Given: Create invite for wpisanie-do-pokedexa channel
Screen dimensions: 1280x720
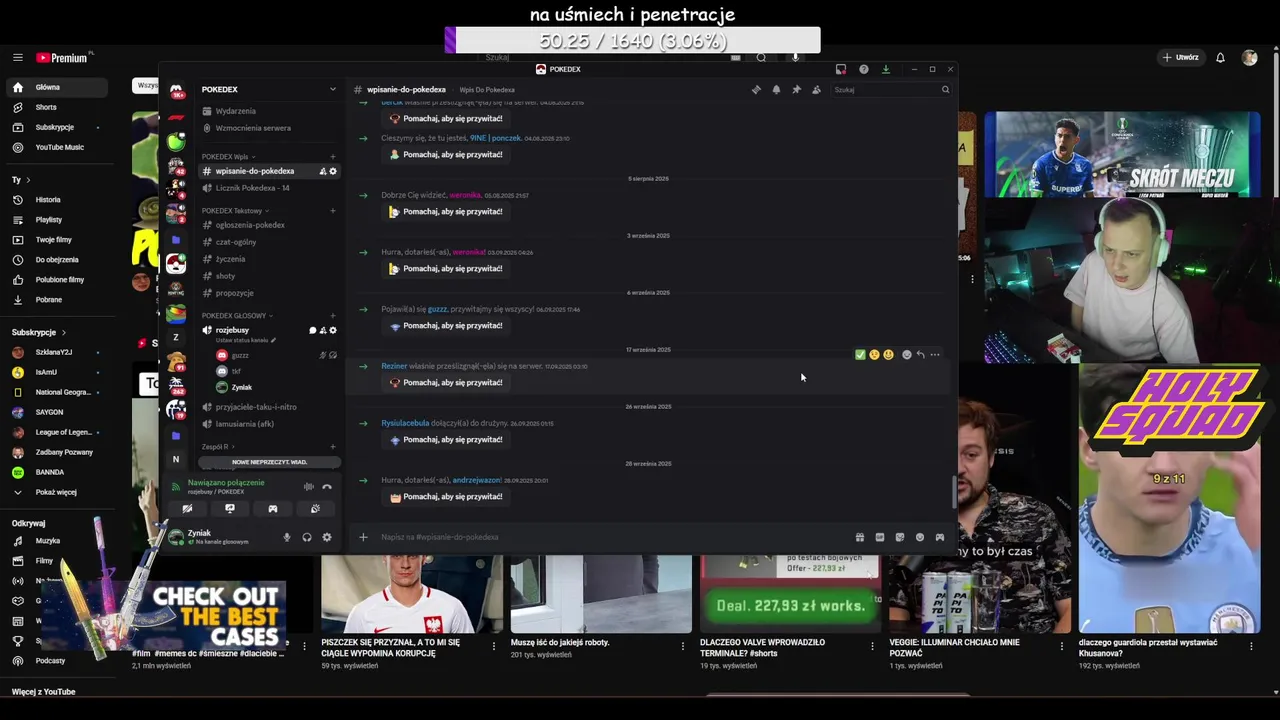Looking at the screenshot, I should click(323, 171).
